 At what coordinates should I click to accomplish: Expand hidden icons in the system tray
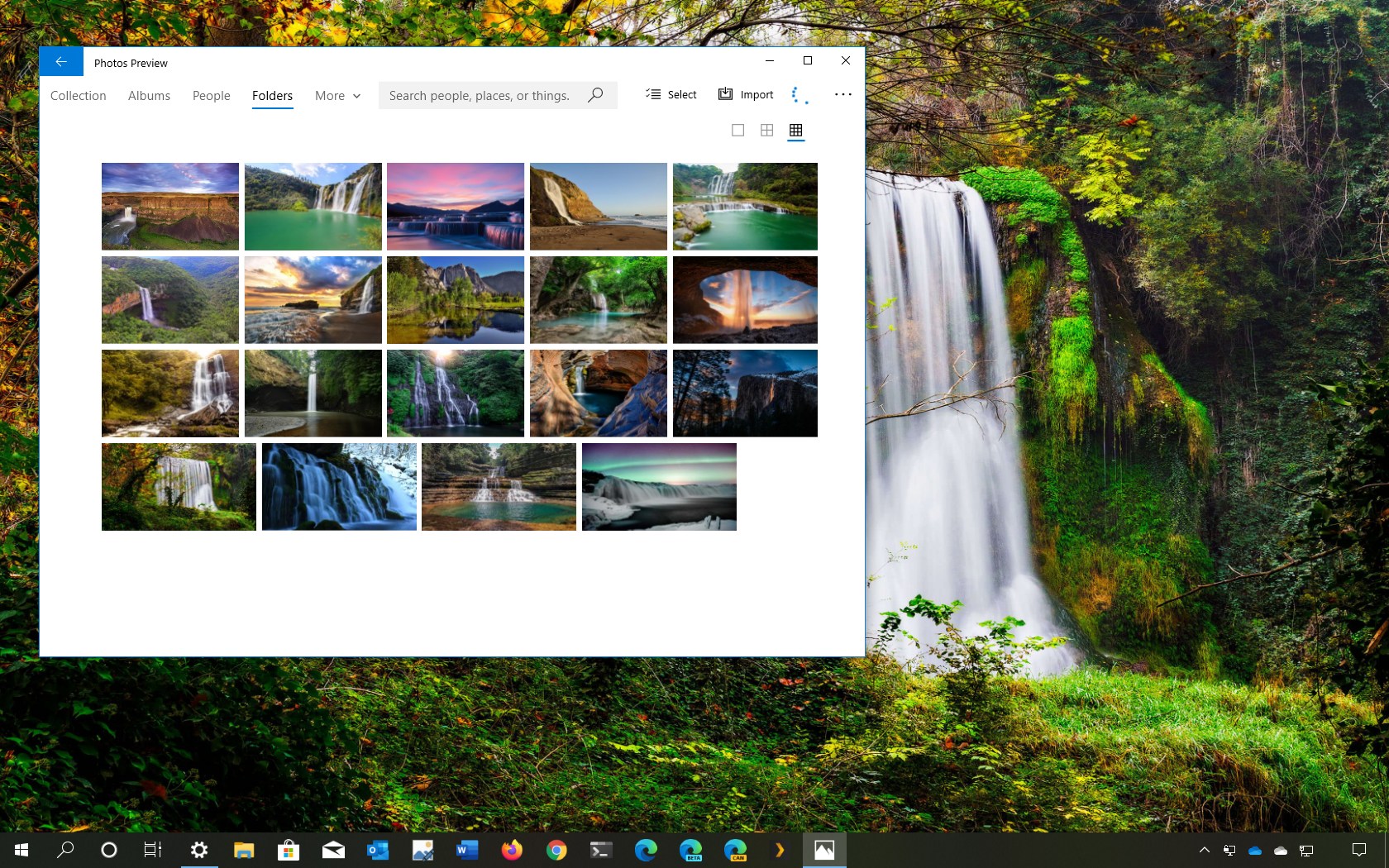(1205, 850)
